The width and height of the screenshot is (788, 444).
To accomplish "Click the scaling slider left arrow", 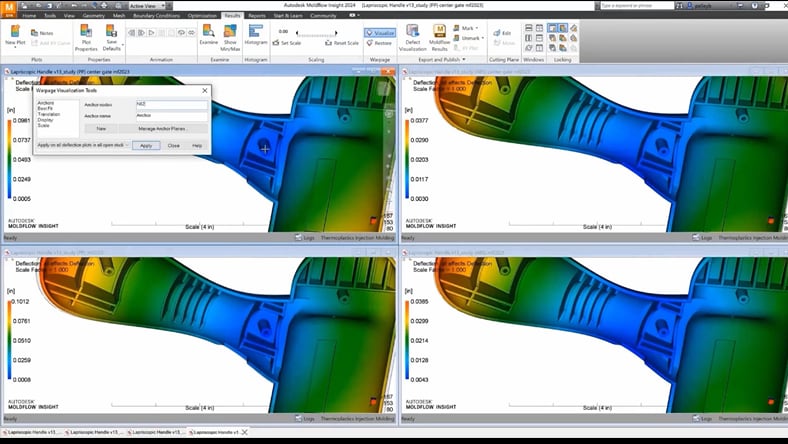I will click(x=297, y=33).
